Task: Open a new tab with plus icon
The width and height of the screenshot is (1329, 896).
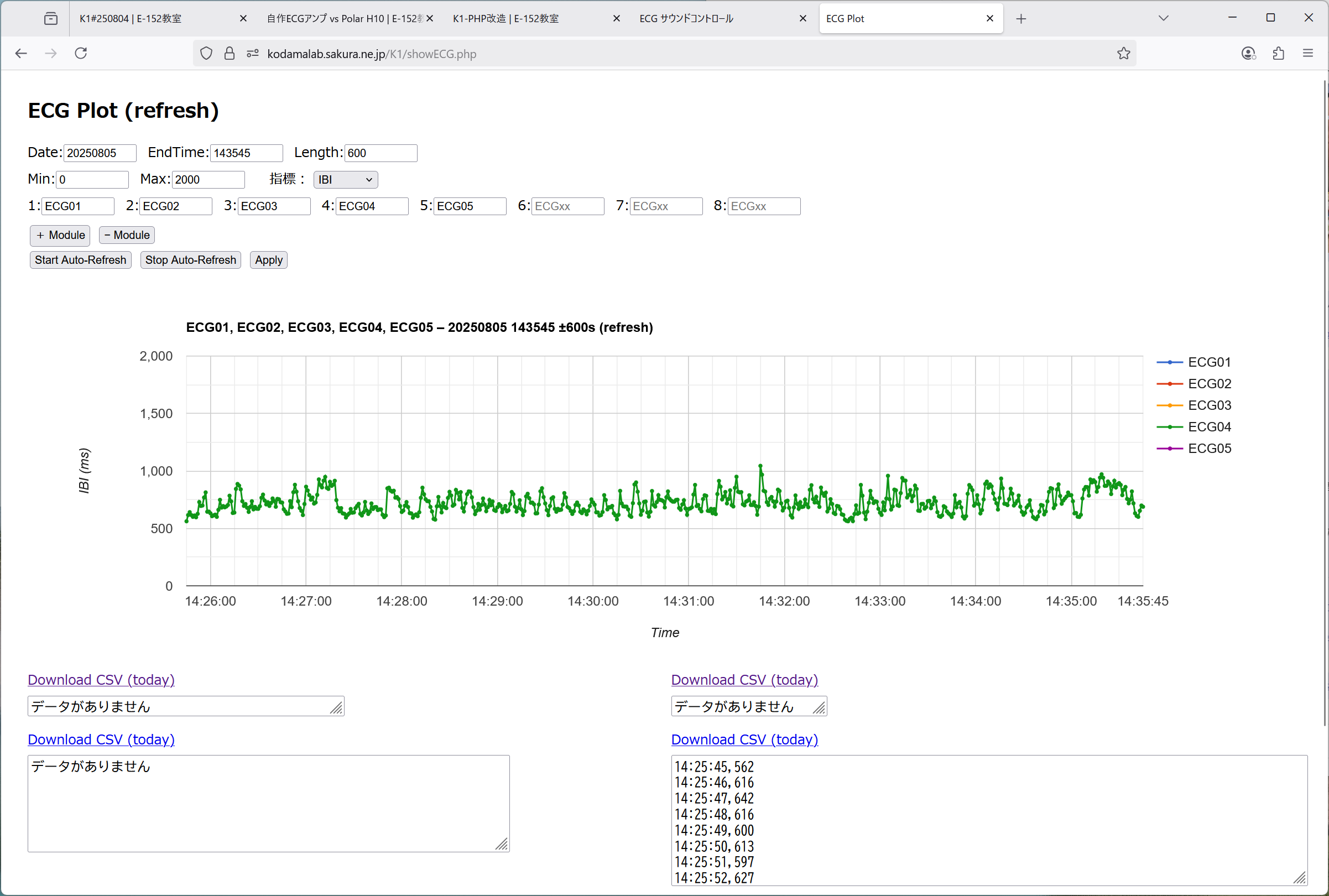Action: click(x=1021, y=19)
